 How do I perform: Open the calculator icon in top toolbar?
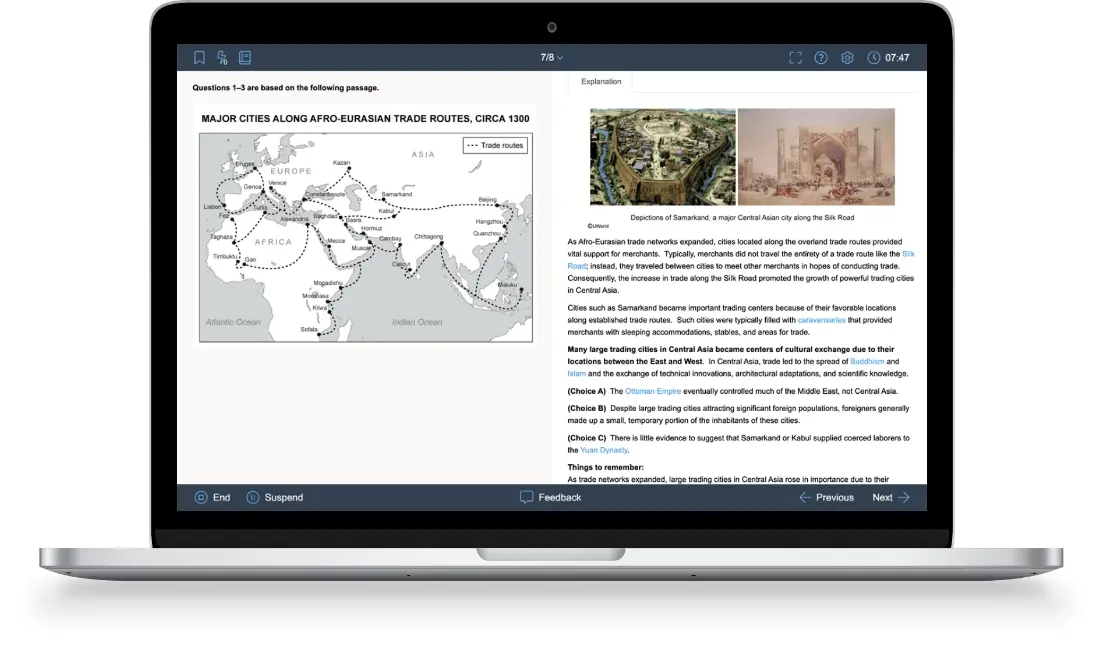click(x=222, y=58)
